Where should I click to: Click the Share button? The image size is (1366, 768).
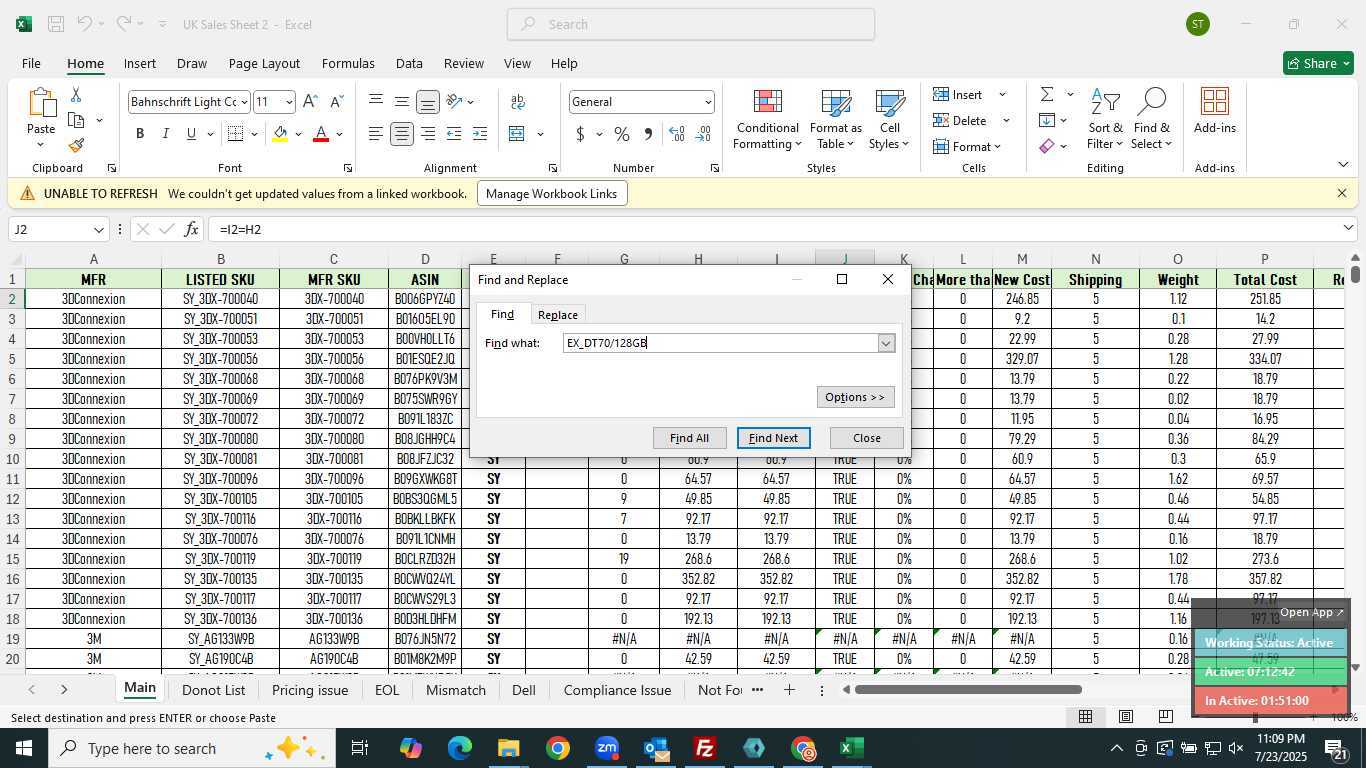(1318, 63)
